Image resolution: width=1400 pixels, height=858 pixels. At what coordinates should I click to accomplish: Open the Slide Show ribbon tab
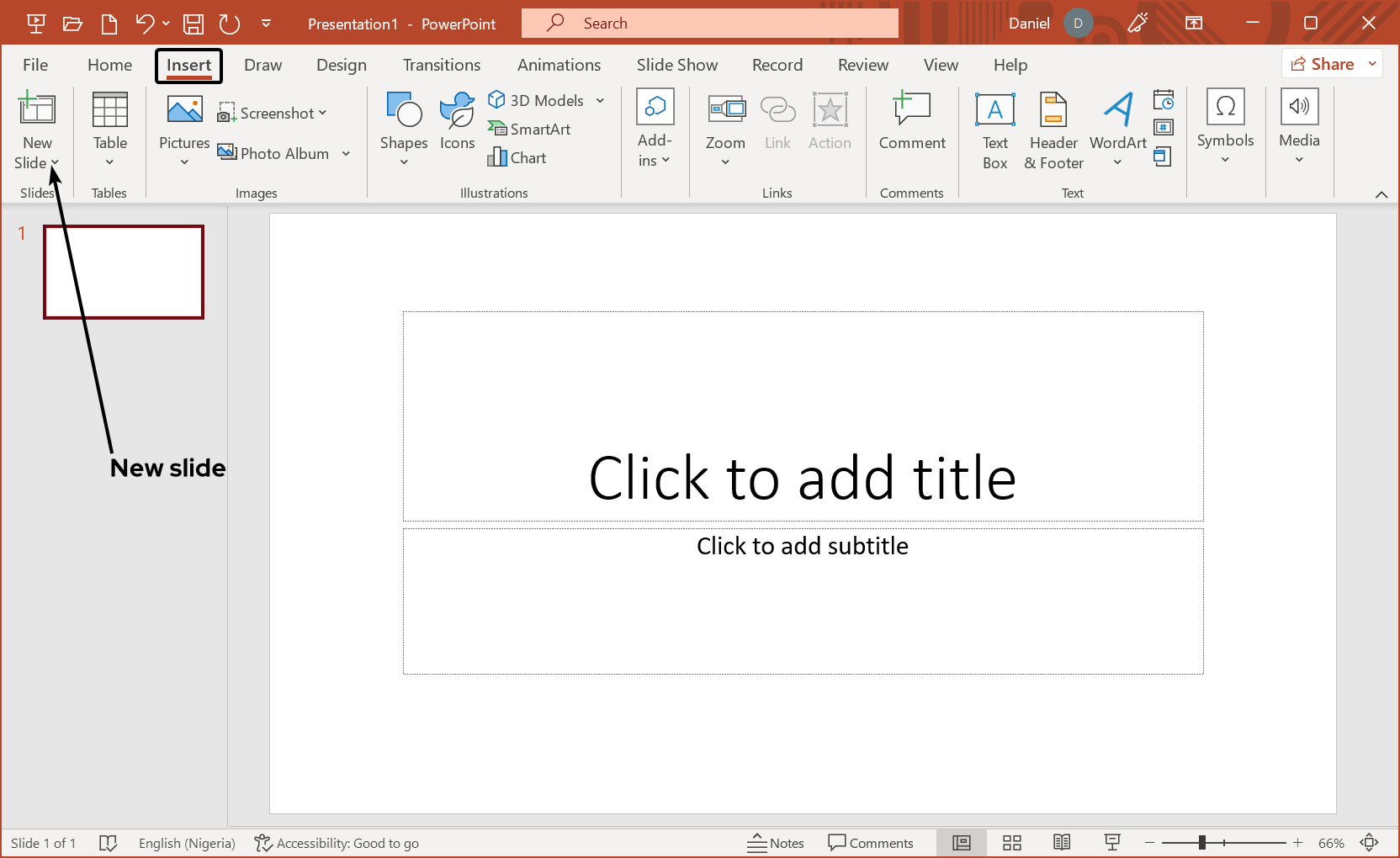point(677,65)
